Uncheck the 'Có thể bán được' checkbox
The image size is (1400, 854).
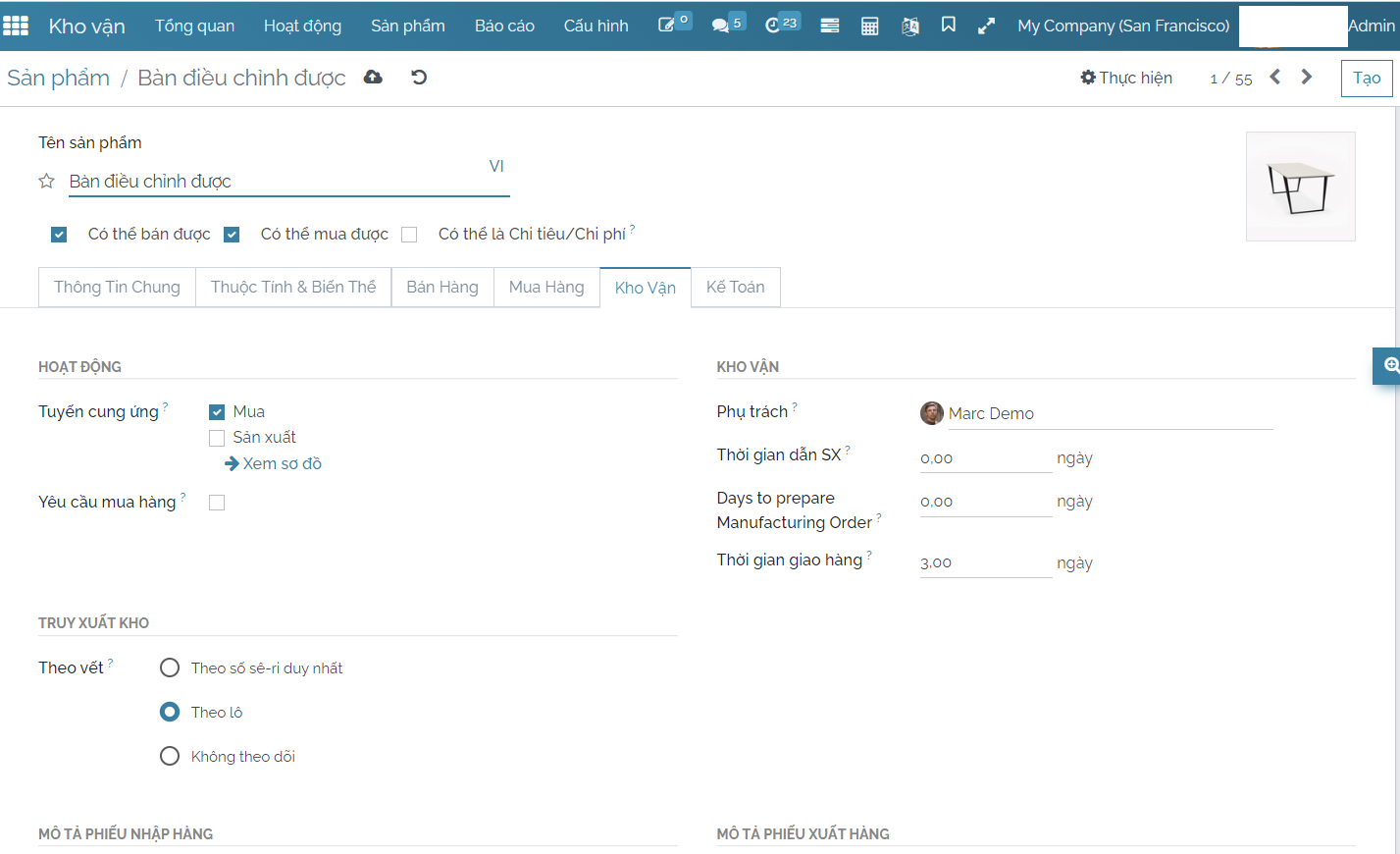[59, 235]
